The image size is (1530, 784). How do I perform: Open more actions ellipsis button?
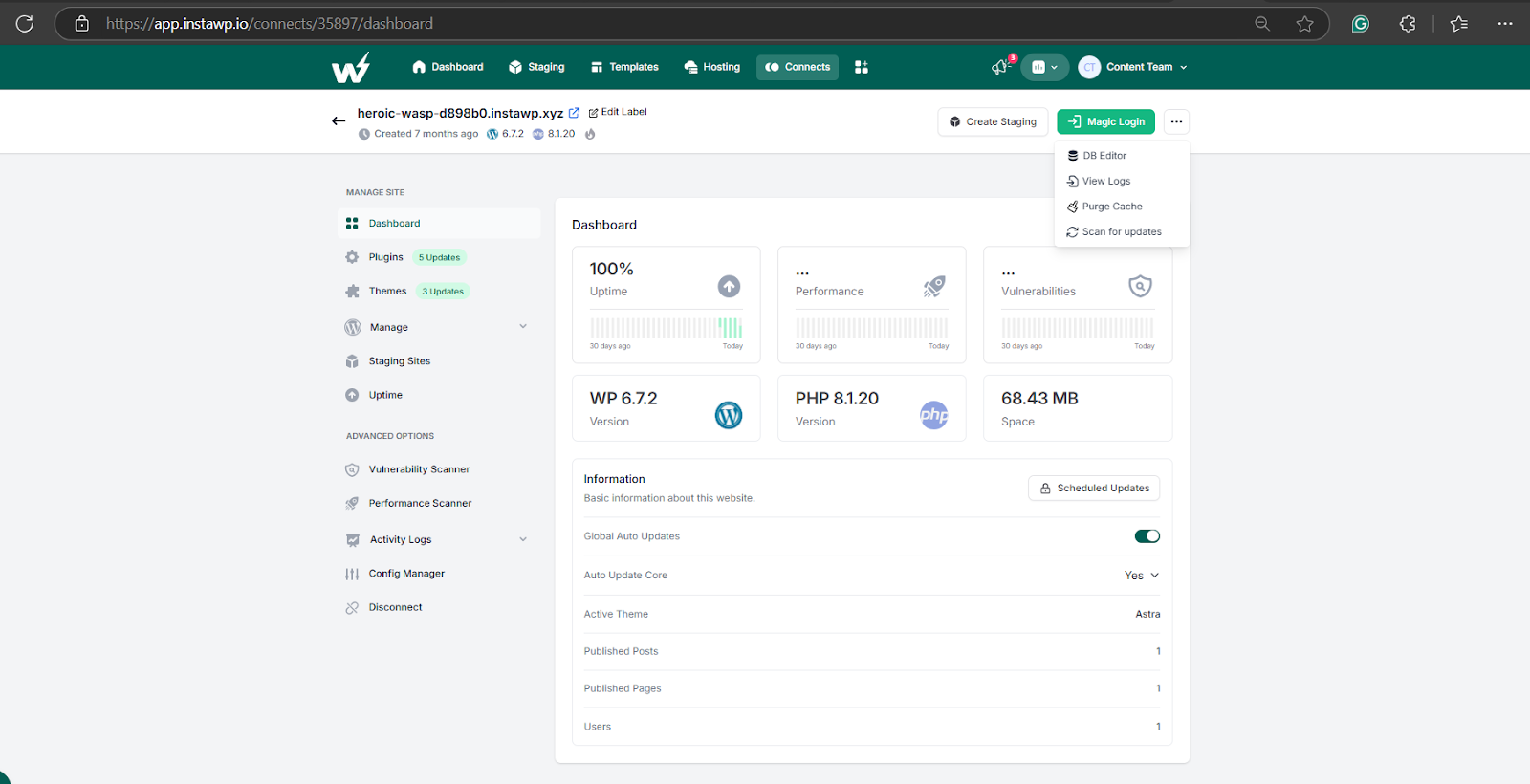pos(1176,121)
